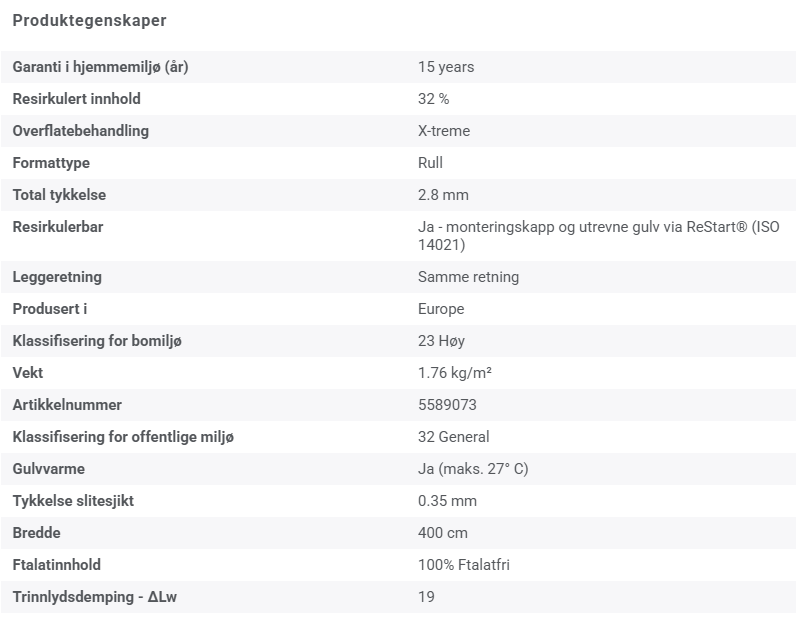Screen dimensions: 796x623
Task: Click the Produktegenskaper heading
Action: (x=89, y=20)
